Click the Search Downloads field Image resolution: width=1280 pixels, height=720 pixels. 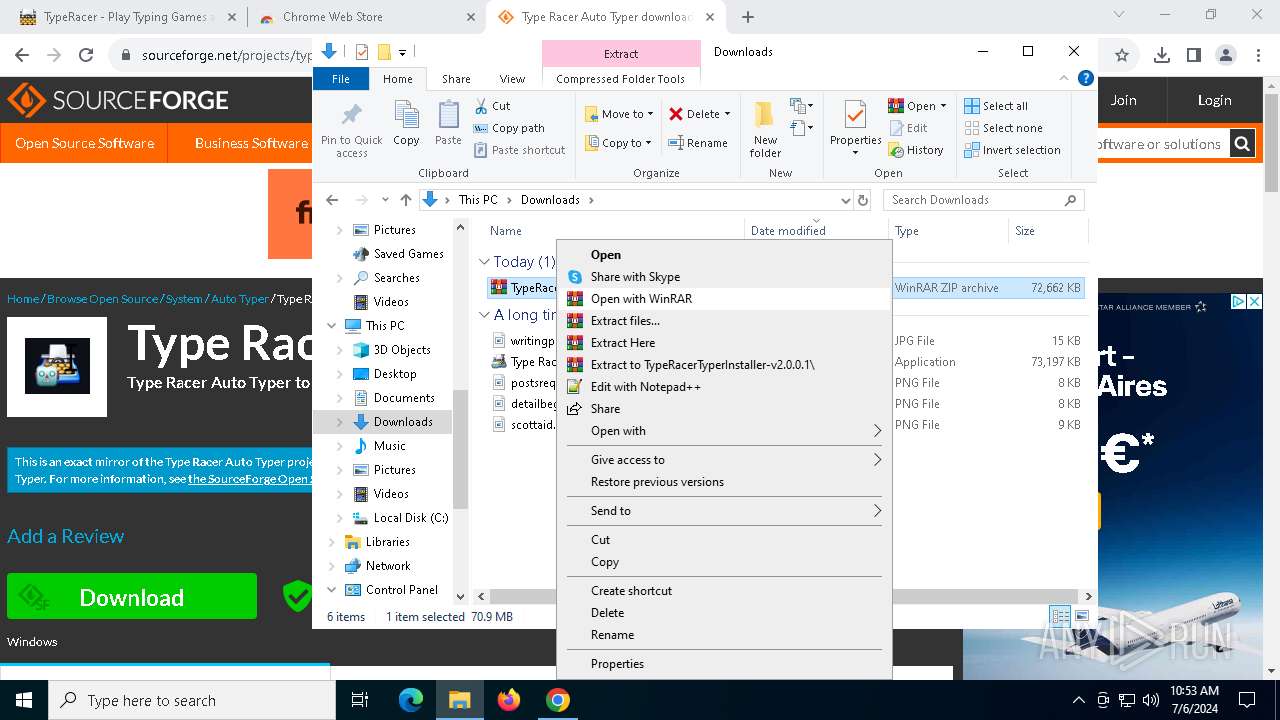tap(983, 200)
